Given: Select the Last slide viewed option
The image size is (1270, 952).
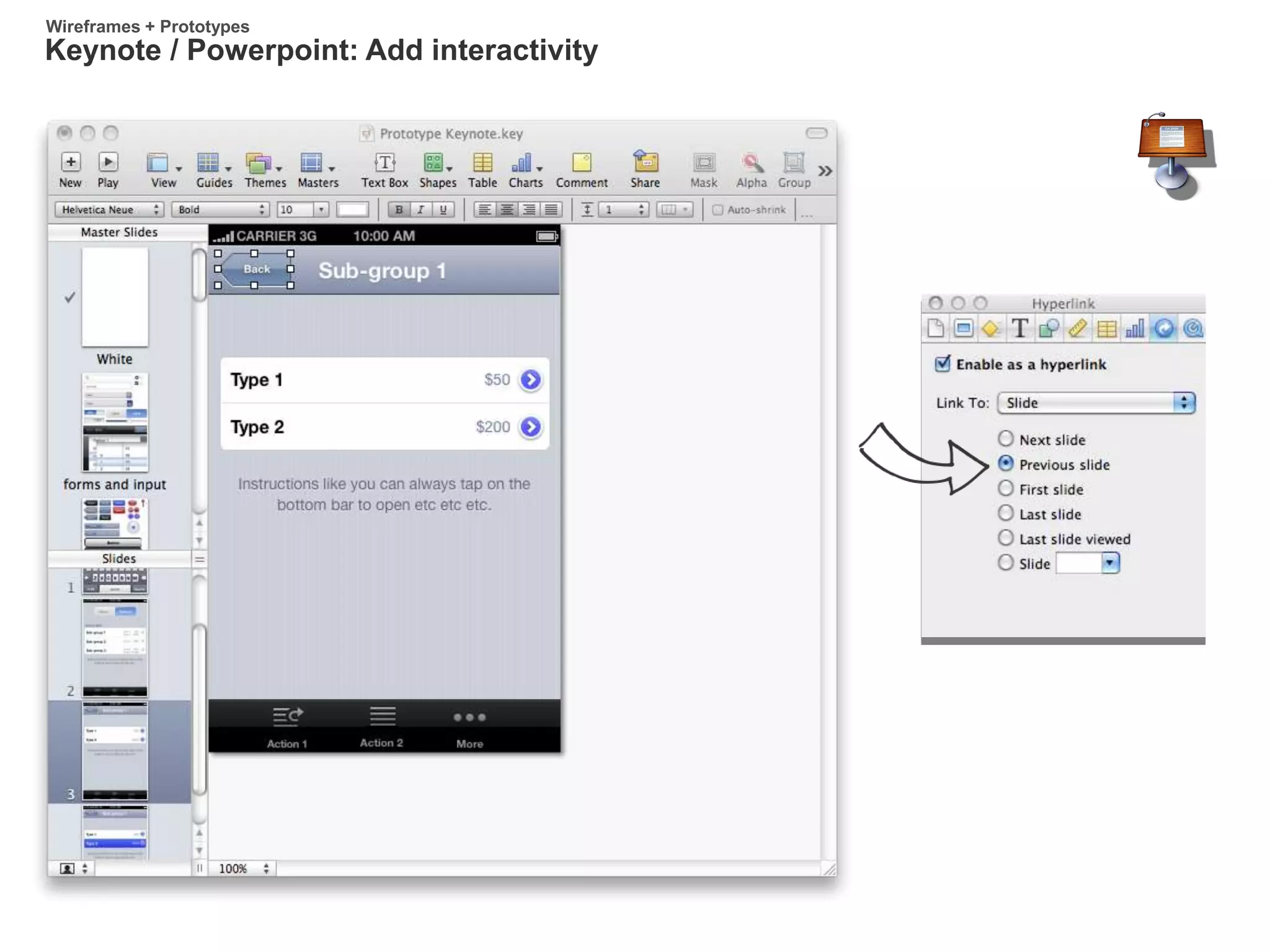Looking at the screenshot, I should (1006, 538).
